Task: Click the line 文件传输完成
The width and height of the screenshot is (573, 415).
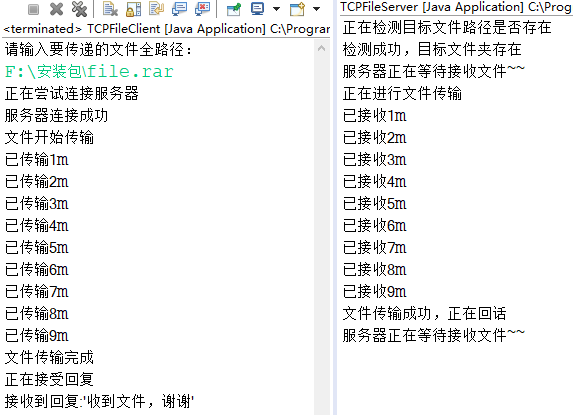Action: click(x=49, y=357)
